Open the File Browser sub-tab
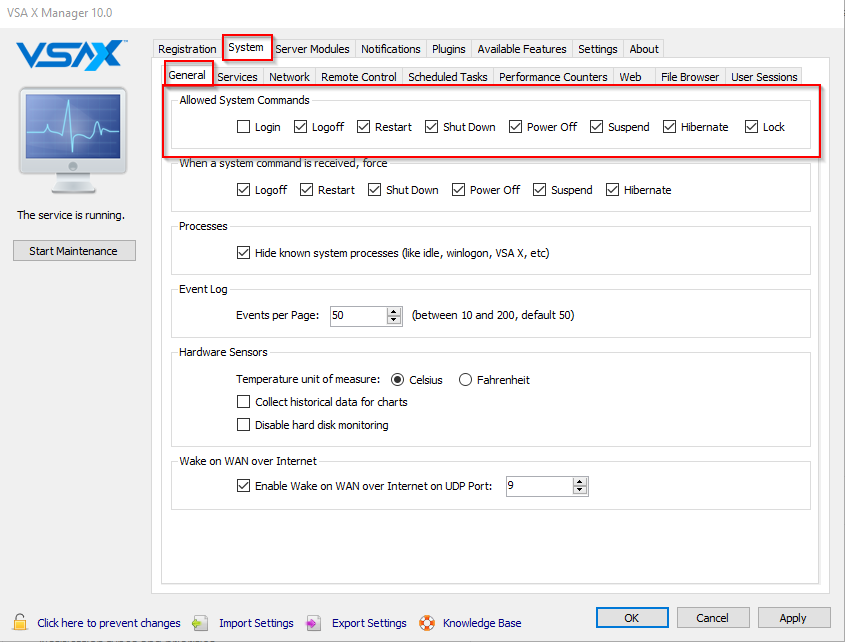The height and width of the screenshot is (642, 845). tap(690, 77)
